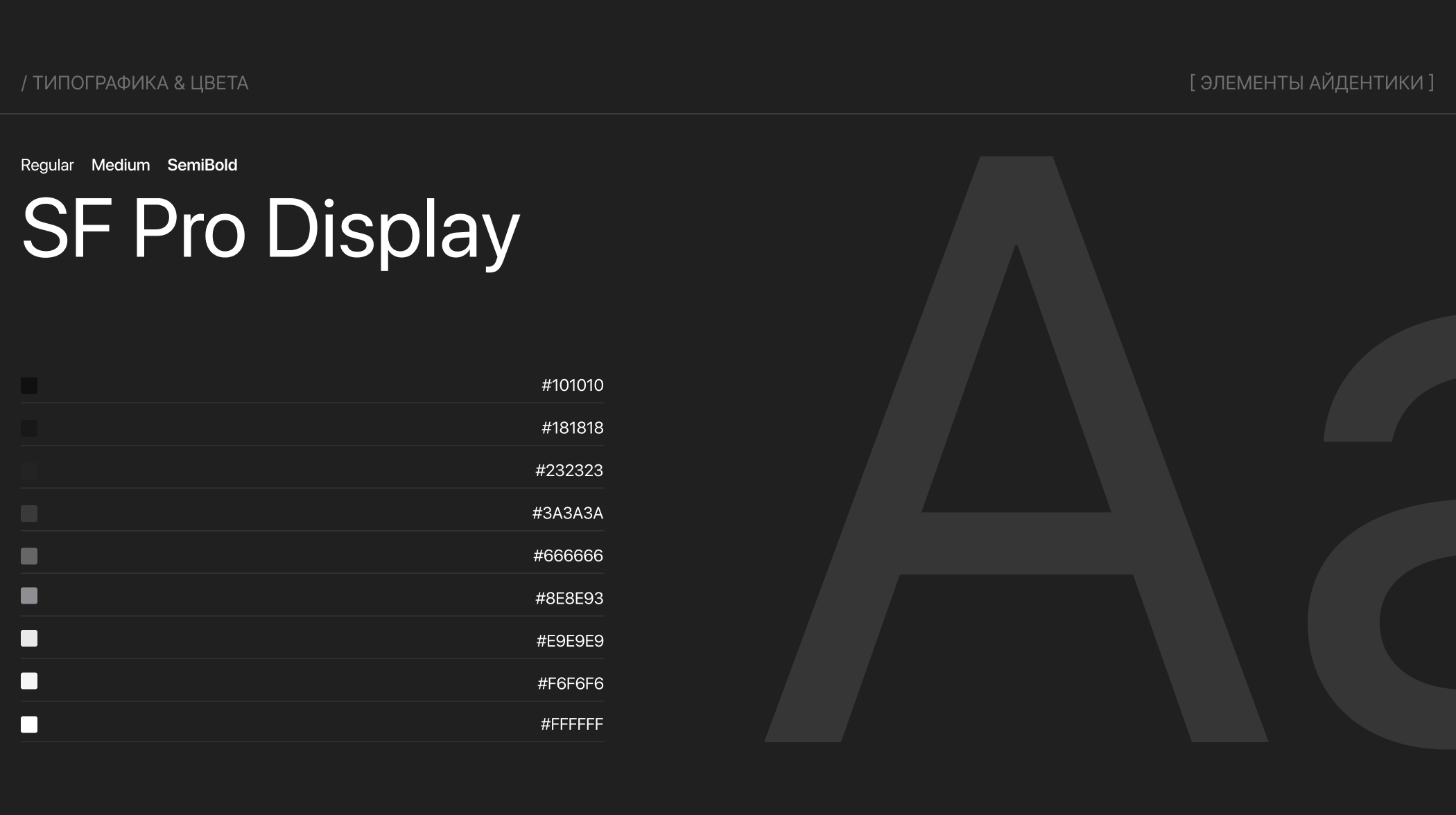Select the #E9E9E9 light swatch
This screenshot has height=815, width=1456.
[29, 638]
